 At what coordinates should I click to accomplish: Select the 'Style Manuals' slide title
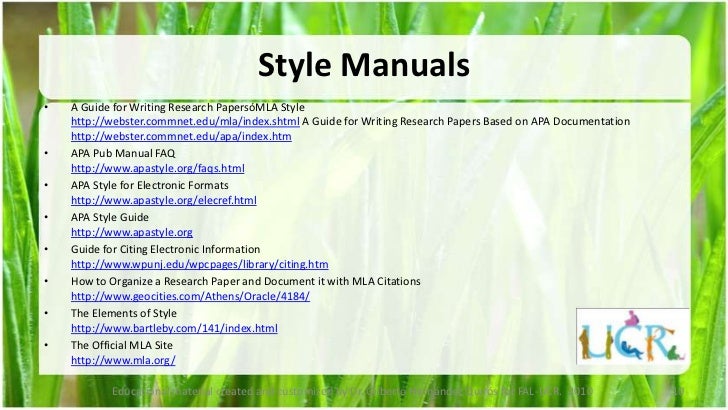(x=364, y=65)
